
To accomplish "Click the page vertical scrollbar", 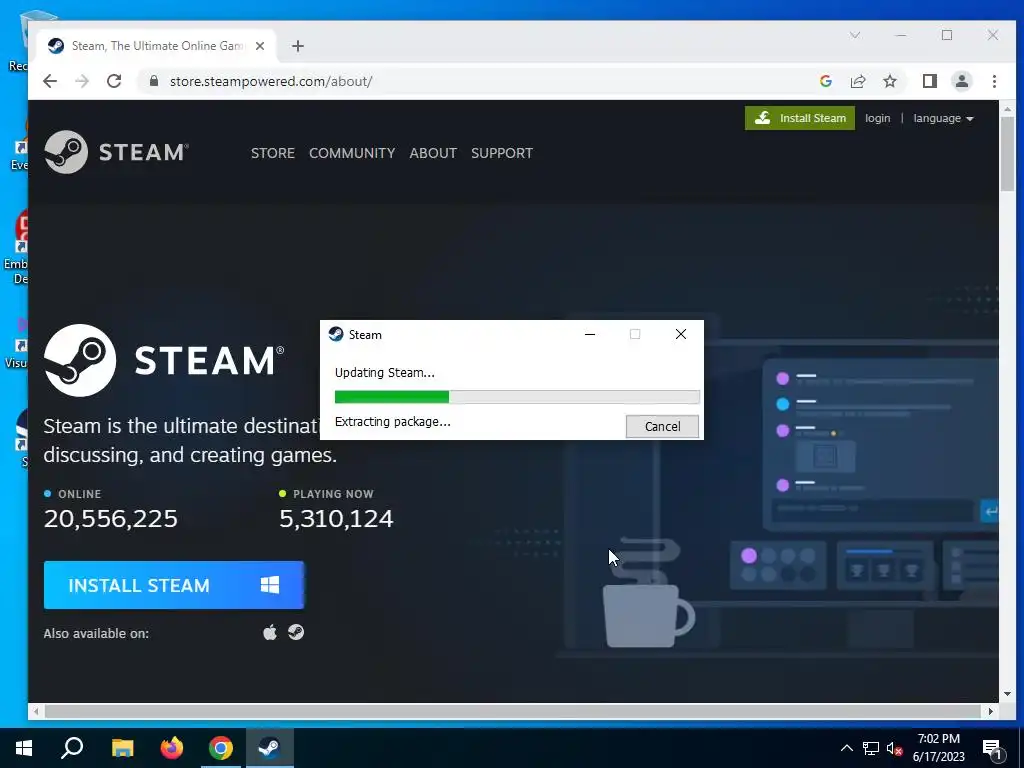I will click(1007, 154).
